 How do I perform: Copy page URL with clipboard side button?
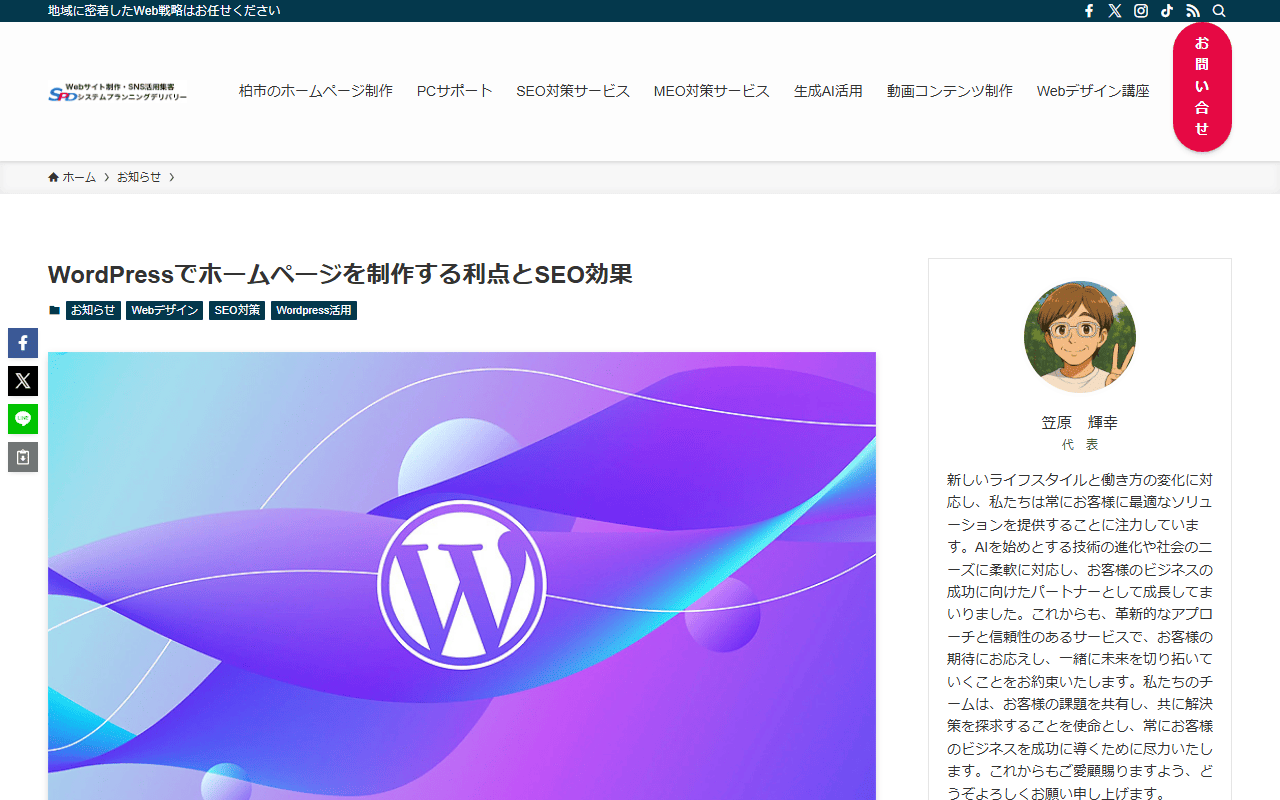point(23,457)
